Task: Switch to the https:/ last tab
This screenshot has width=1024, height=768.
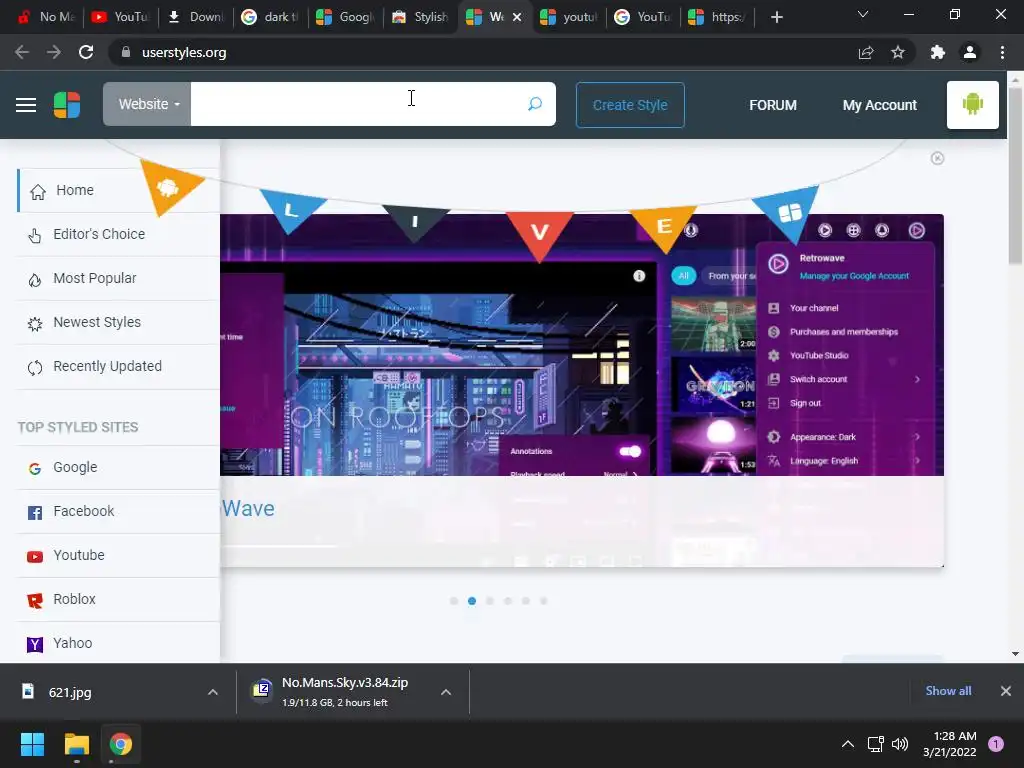Action: [718, 17]
